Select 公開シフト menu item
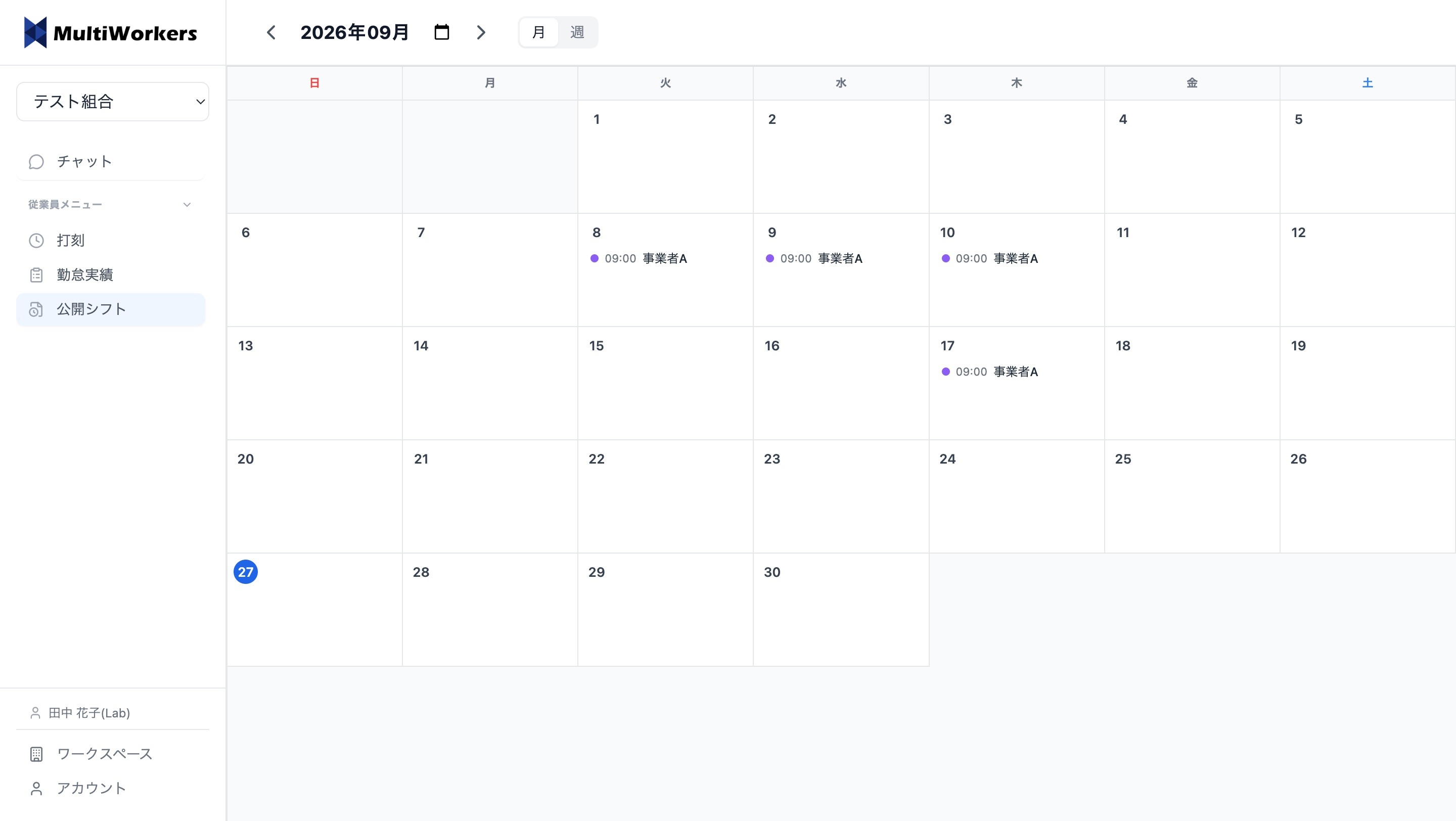Viewport: 1456px width, 821px height. (x=110, y=309)
